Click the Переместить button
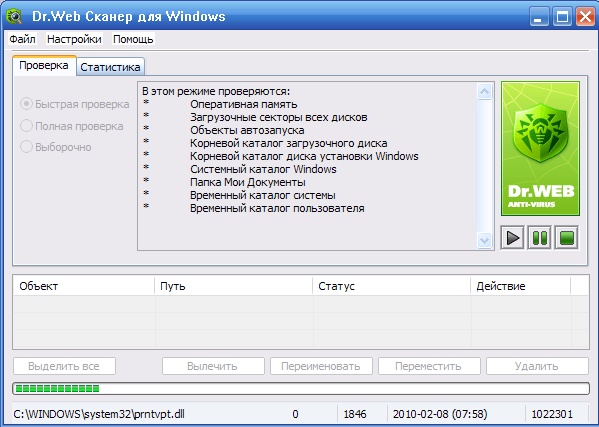Viewport: 599px width, 427px height. tap(429, 366)
